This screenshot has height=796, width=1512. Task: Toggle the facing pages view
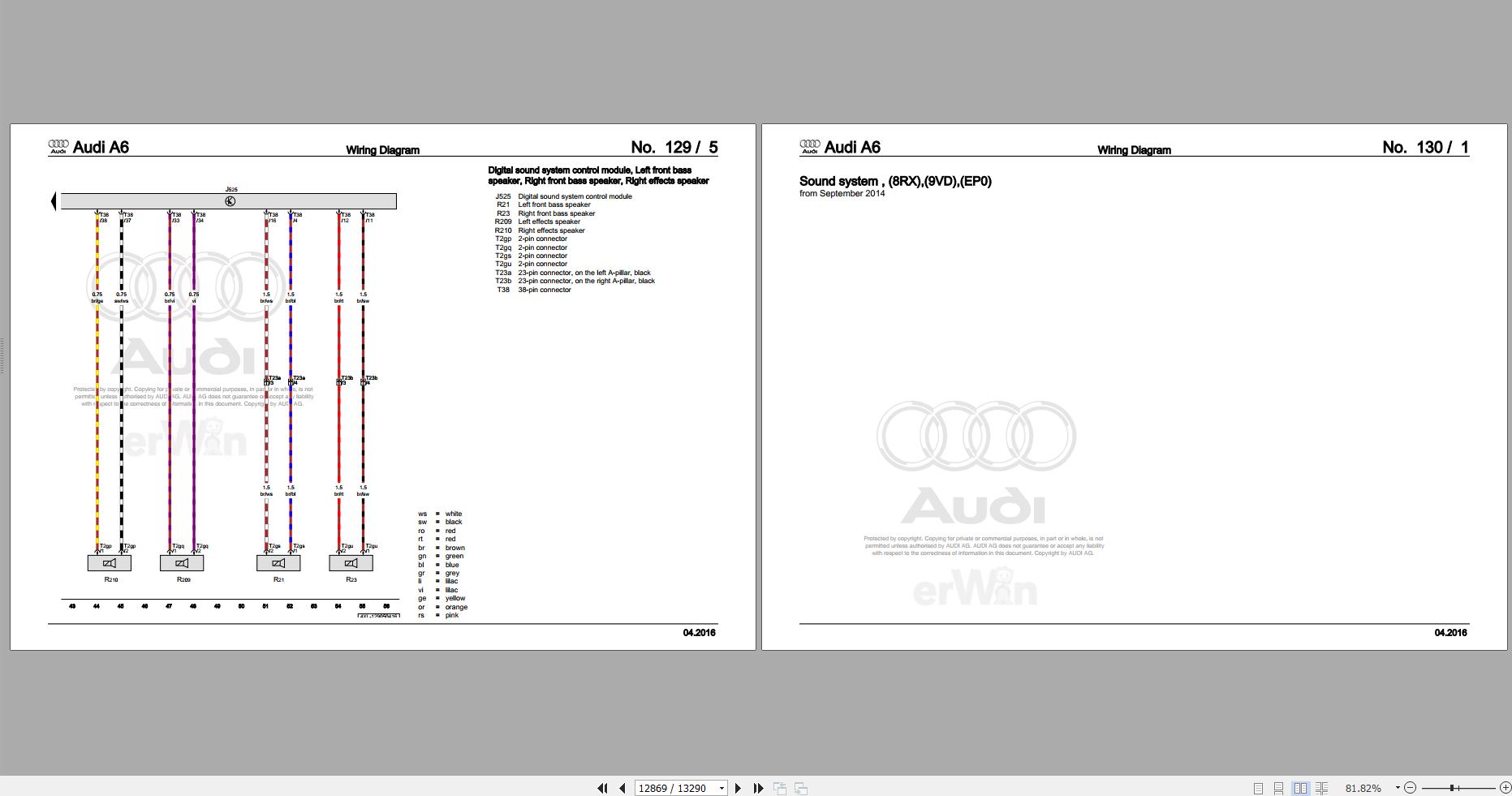[1300, 788]
